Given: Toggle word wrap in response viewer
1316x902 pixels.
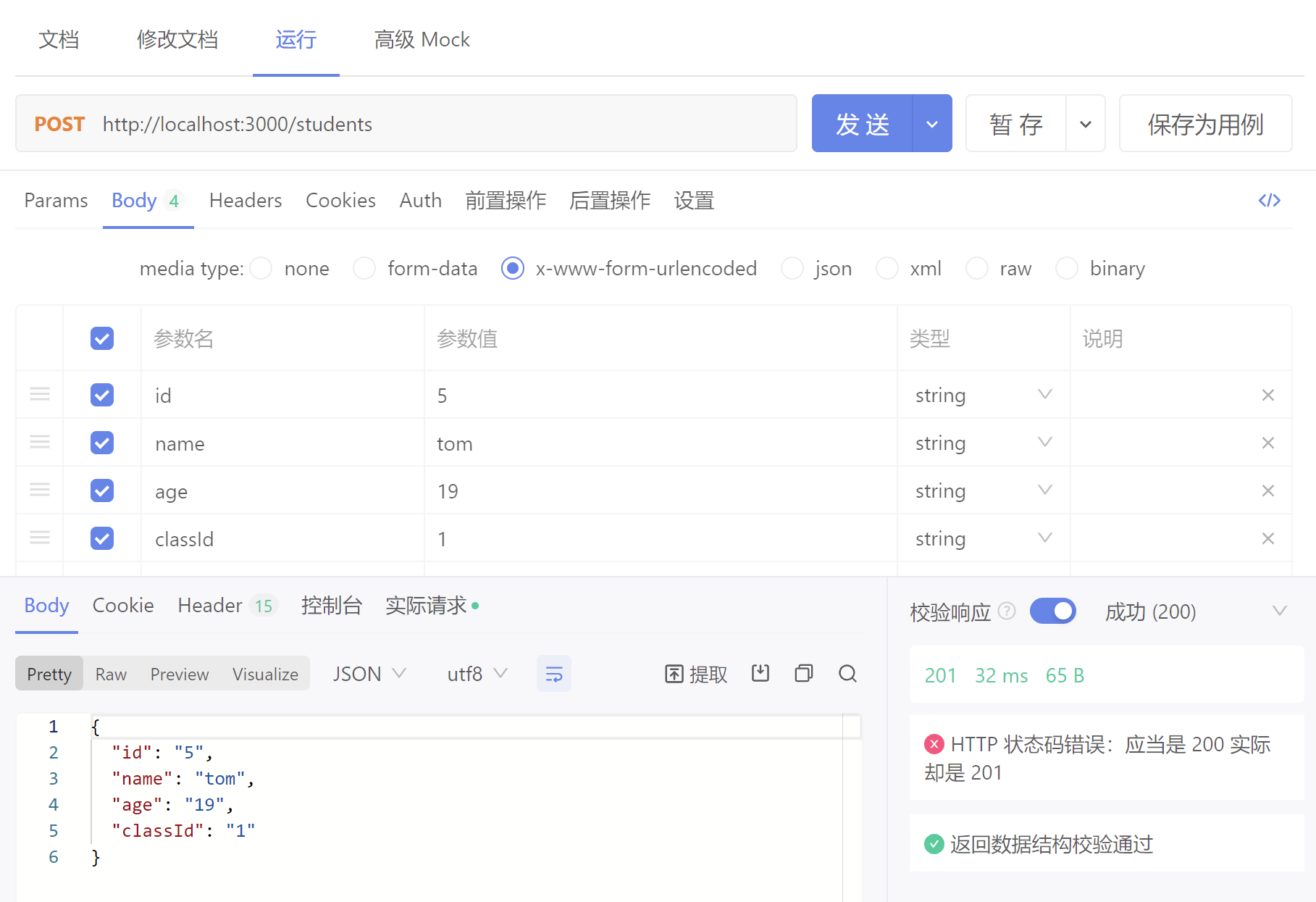Looking at the screenshot, I should coord(554,674).
